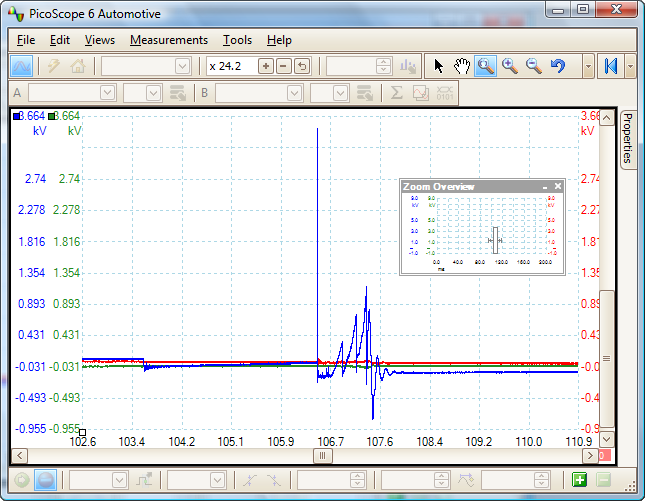Select the arrow pointer tool
Screen dimensions: 645x501
438,66
